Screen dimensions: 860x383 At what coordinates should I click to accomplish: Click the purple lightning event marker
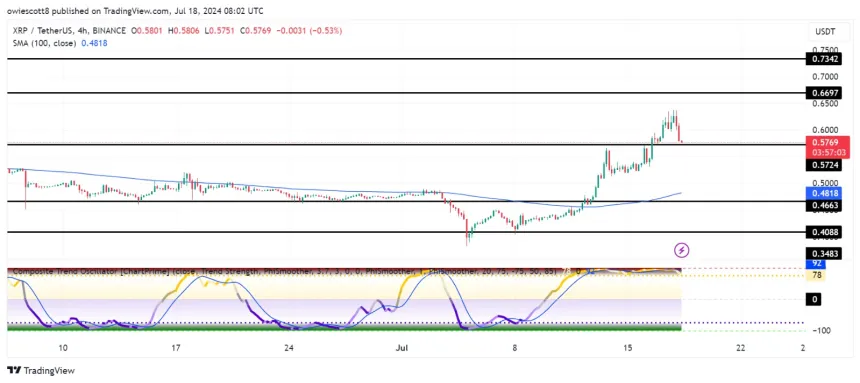click(x=681, y=251)
